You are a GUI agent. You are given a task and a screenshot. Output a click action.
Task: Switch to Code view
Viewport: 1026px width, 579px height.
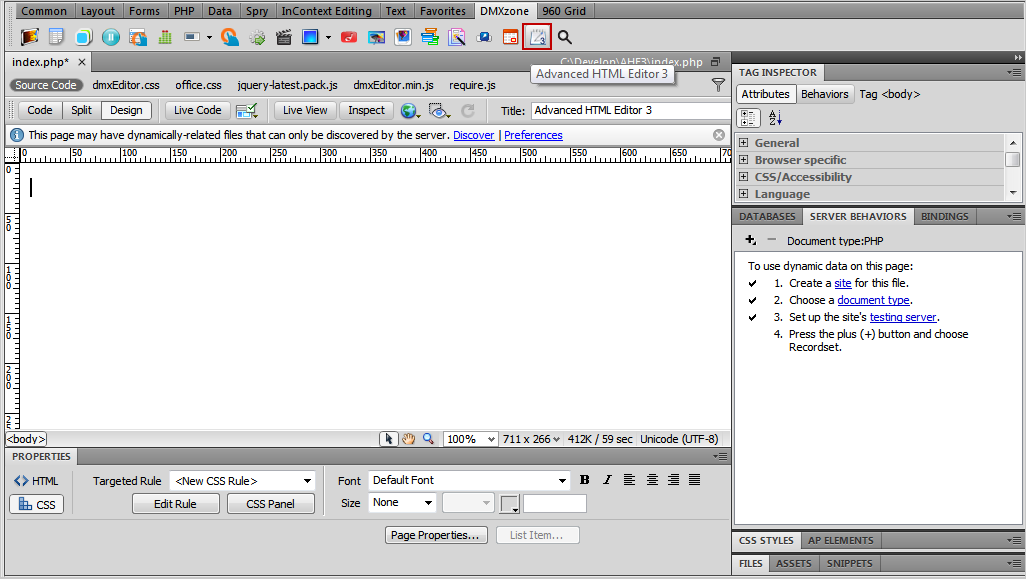click(40, 111)
